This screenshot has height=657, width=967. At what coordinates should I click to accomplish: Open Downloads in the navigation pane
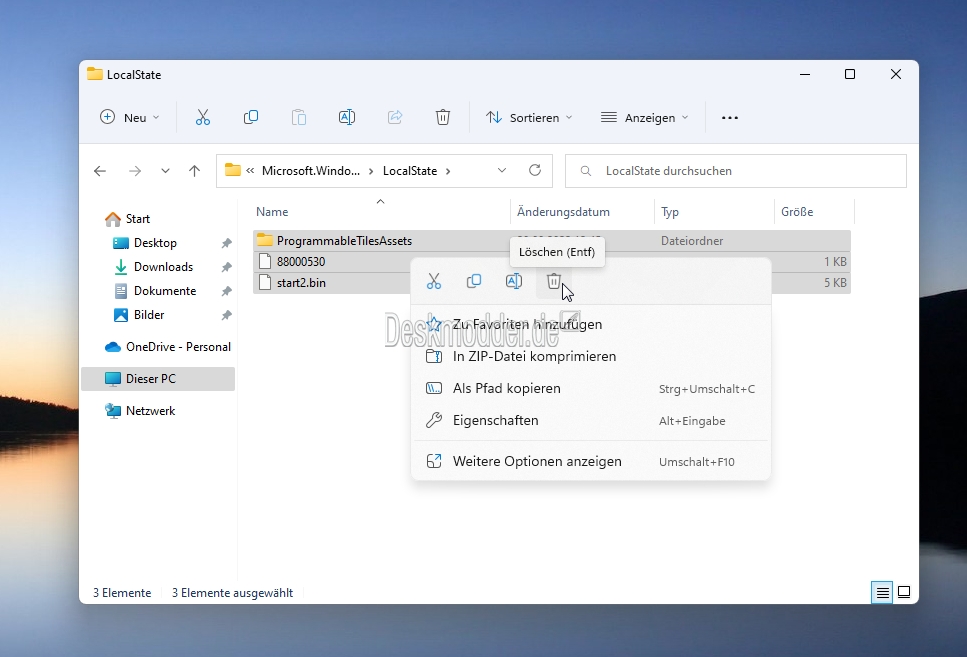(x=163, y=267)
